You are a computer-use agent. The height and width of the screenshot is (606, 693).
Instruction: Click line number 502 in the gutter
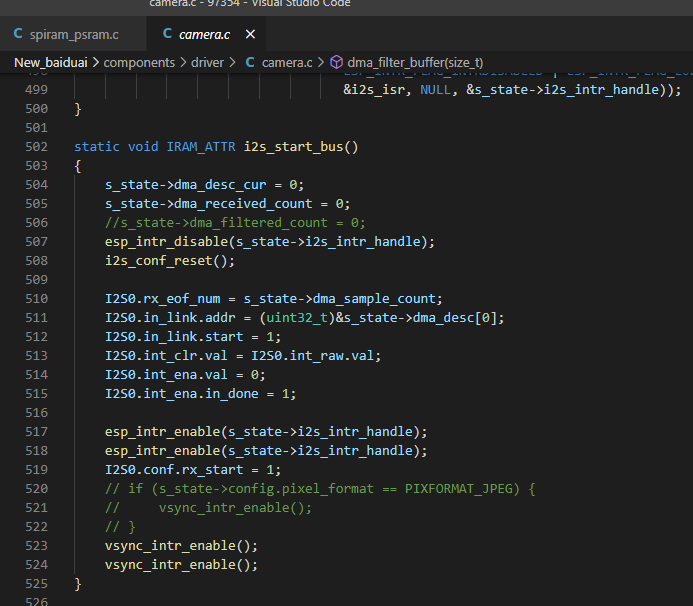(36, 147)
